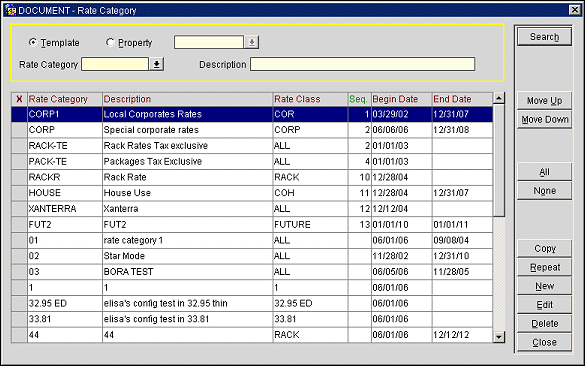The image size is (585, 366).
Task: Click the Move Down button
Action: (x=544, y=119)
